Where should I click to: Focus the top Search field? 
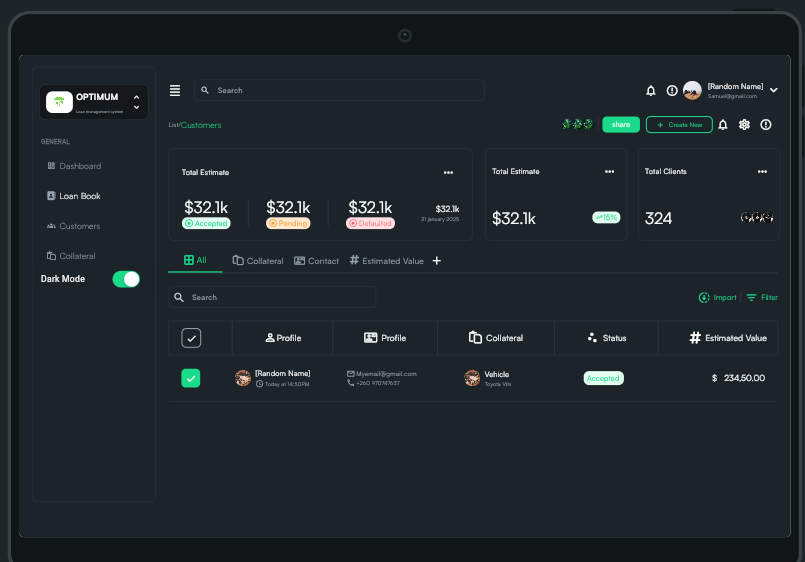click(x=339, y=90)
